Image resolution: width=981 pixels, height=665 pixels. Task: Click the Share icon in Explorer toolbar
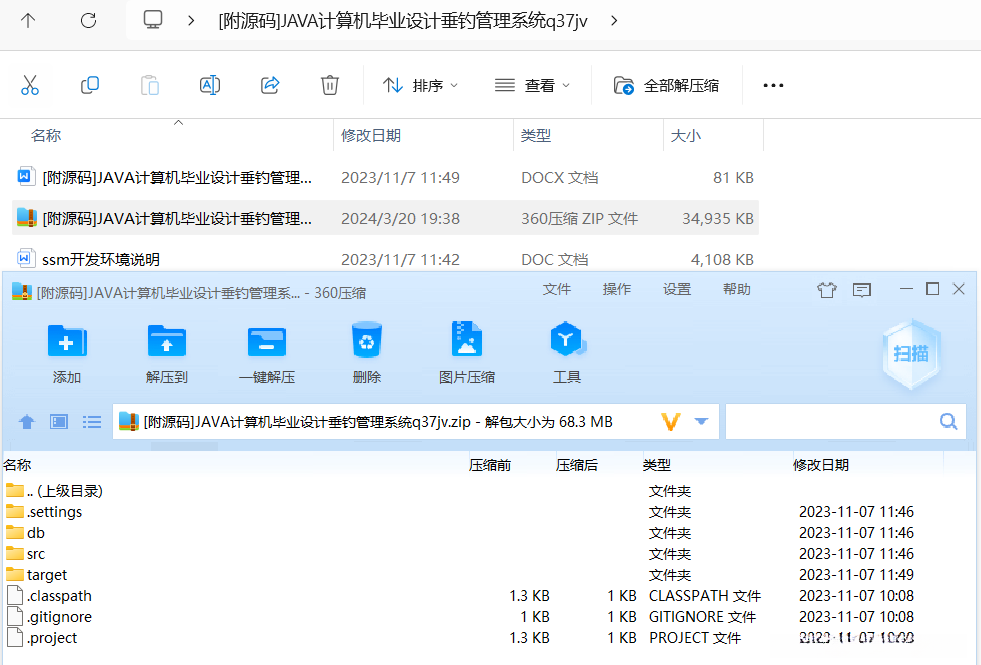tap(270, 85)
